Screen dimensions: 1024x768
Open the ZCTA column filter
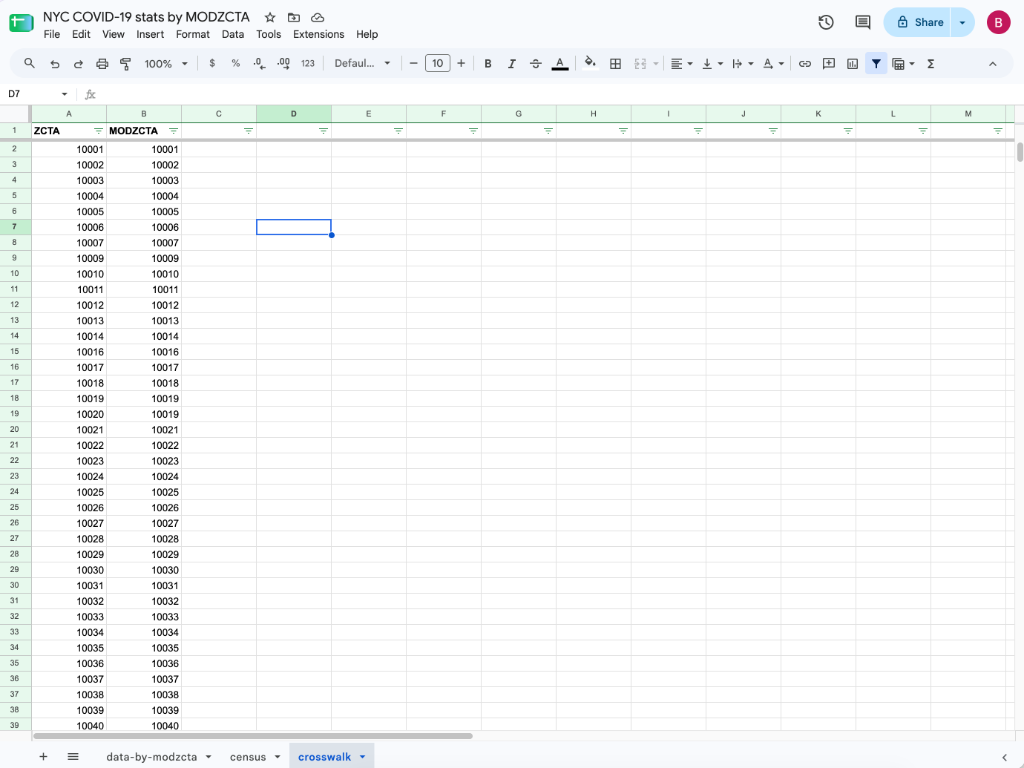pos(99,131)
